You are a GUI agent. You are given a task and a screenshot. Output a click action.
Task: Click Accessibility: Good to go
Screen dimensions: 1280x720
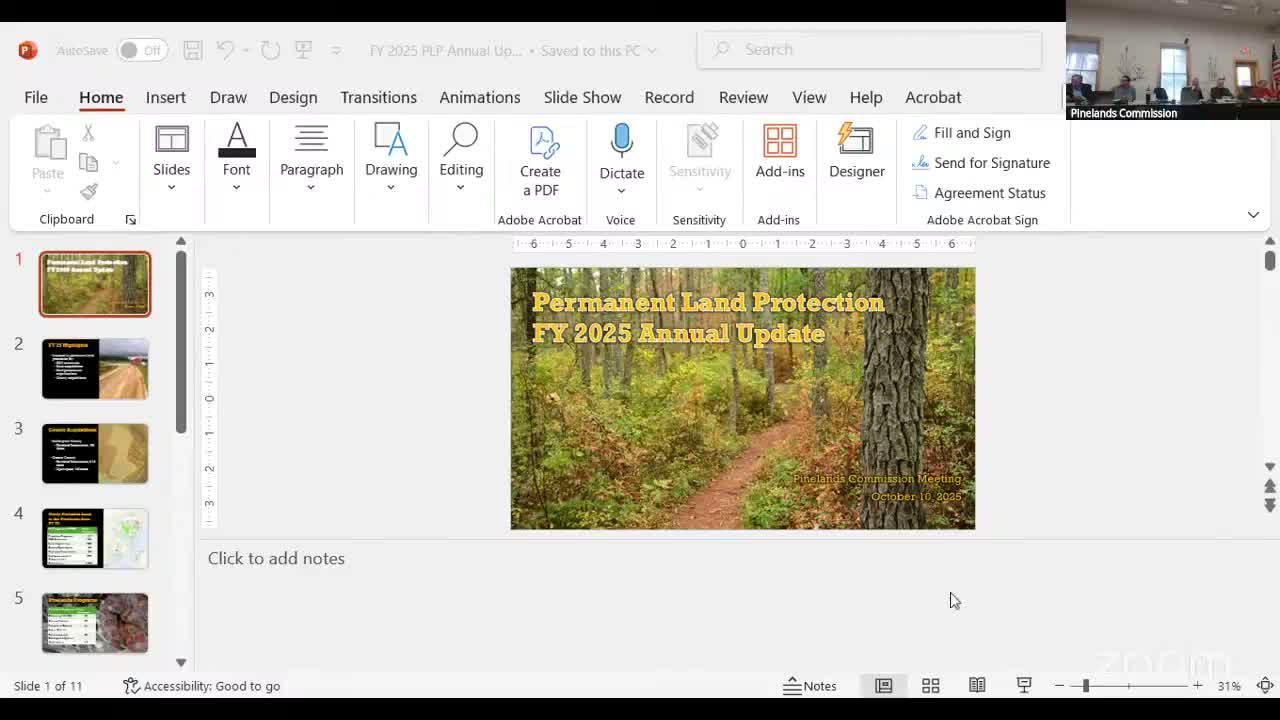click(201, 686)
